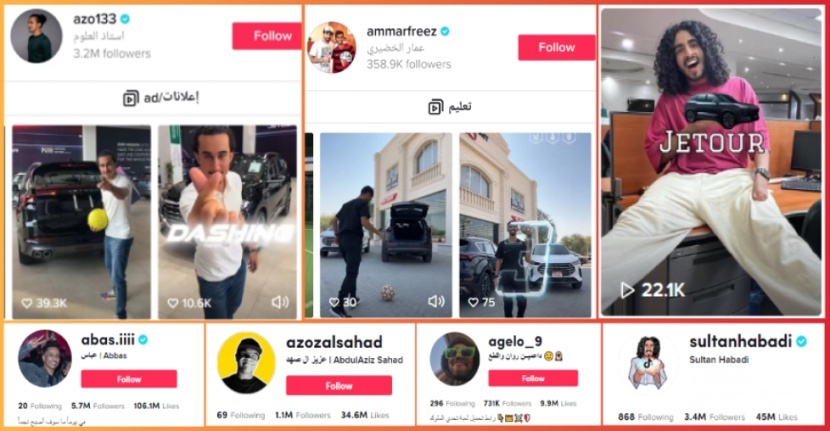The width and height of the screenshot is (830, 431).
Task: Follow agelo_9 profile
Action: click(533, 378)
